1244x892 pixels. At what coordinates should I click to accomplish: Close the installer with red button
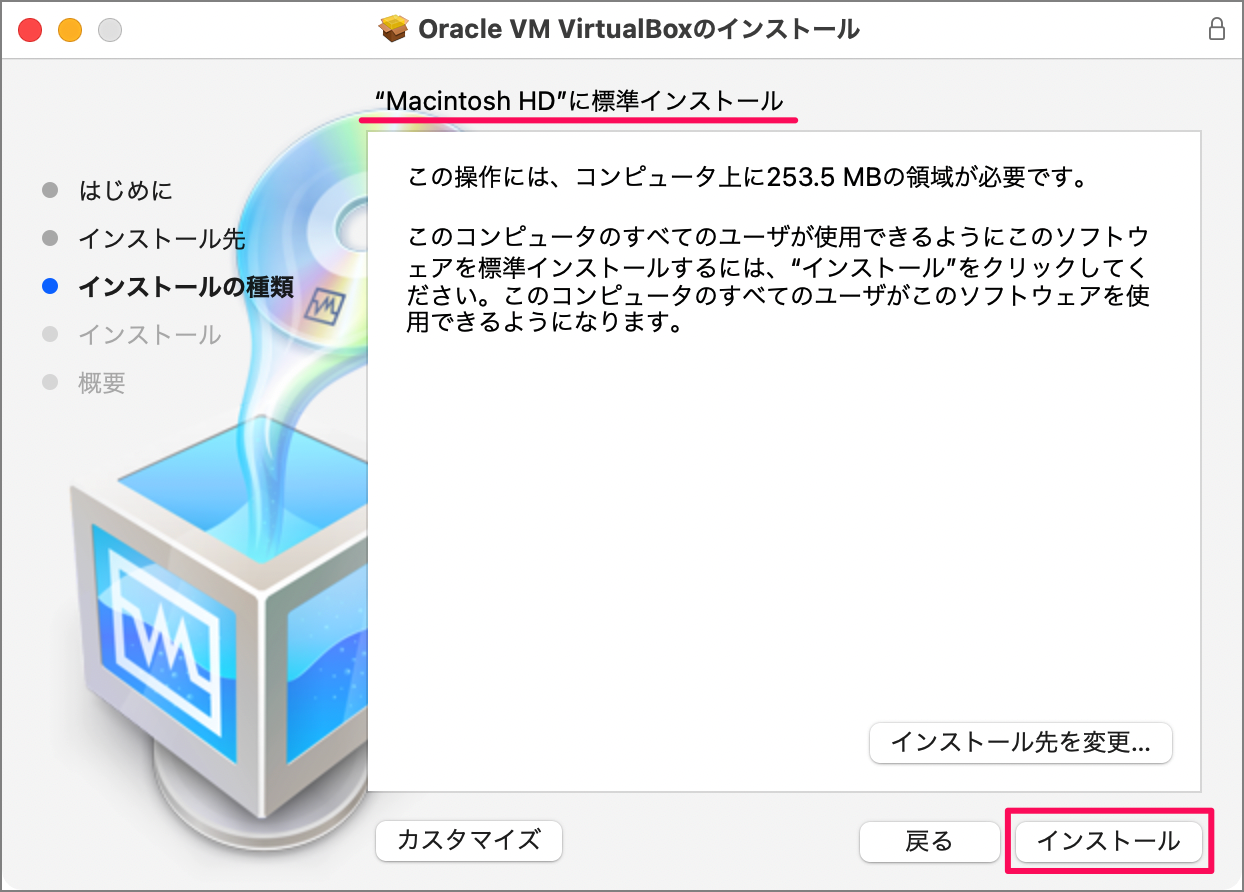point(30,30)
